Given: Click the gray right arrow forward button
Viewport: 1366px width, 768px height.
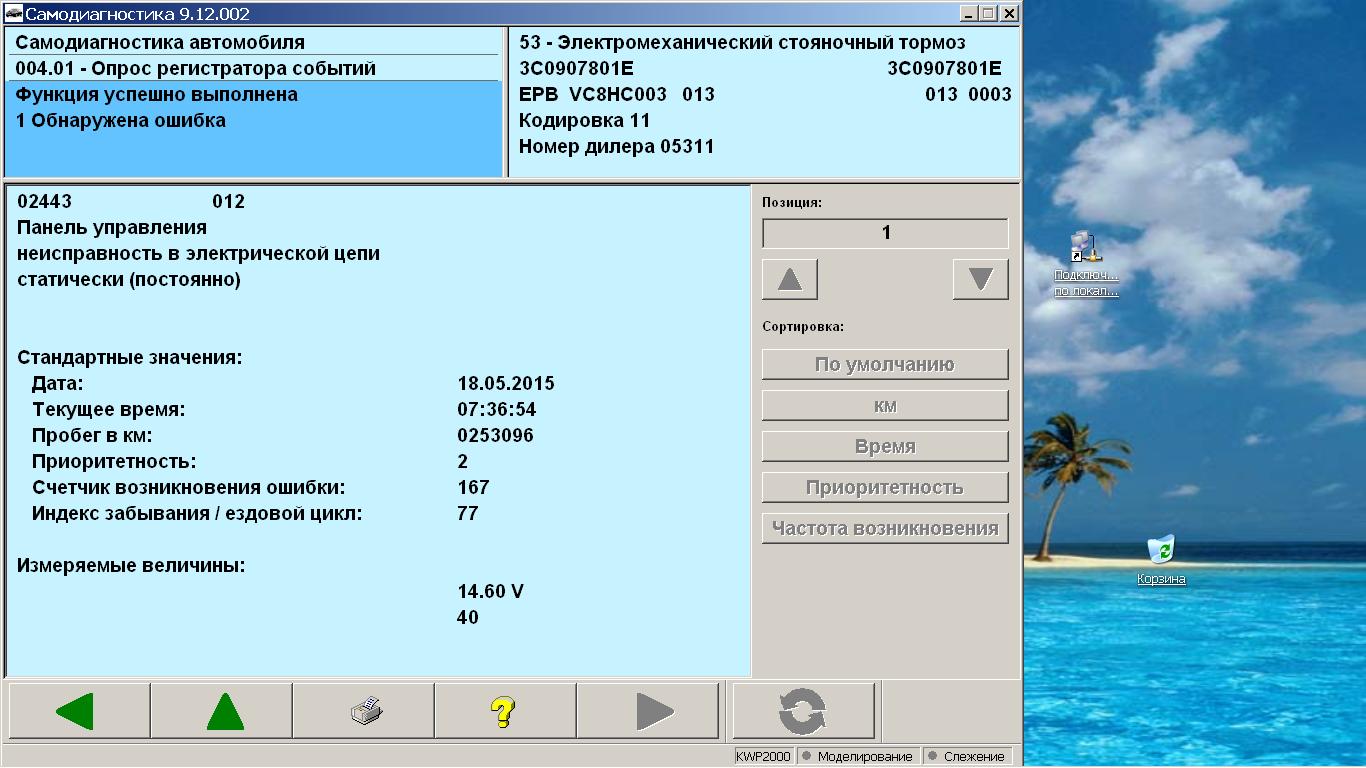Looking at the screenshot, I should [x=648, y=711].
